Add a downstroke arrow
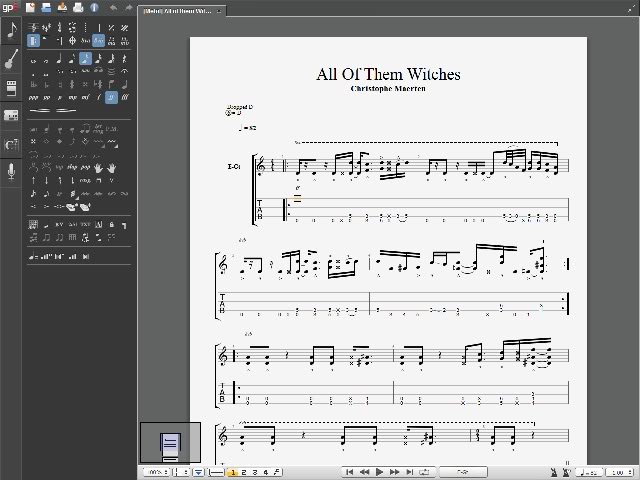This screenshot has height=480, width=640. click(46, 180)
